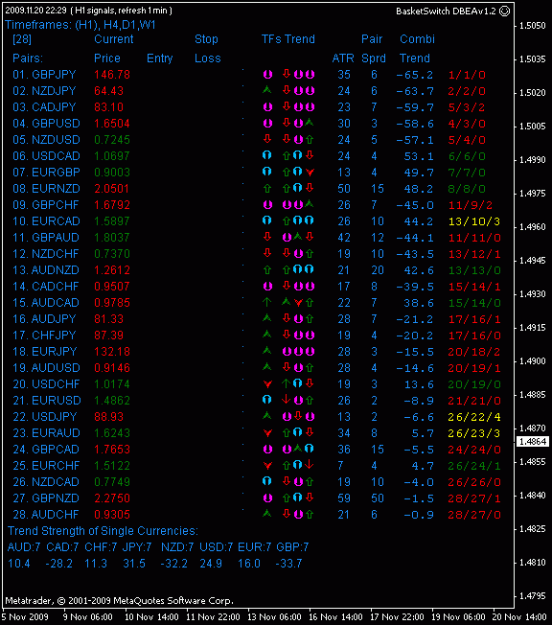
Task: Click the '2009.11.20 22:29' timestamp text
Action: 35,10
